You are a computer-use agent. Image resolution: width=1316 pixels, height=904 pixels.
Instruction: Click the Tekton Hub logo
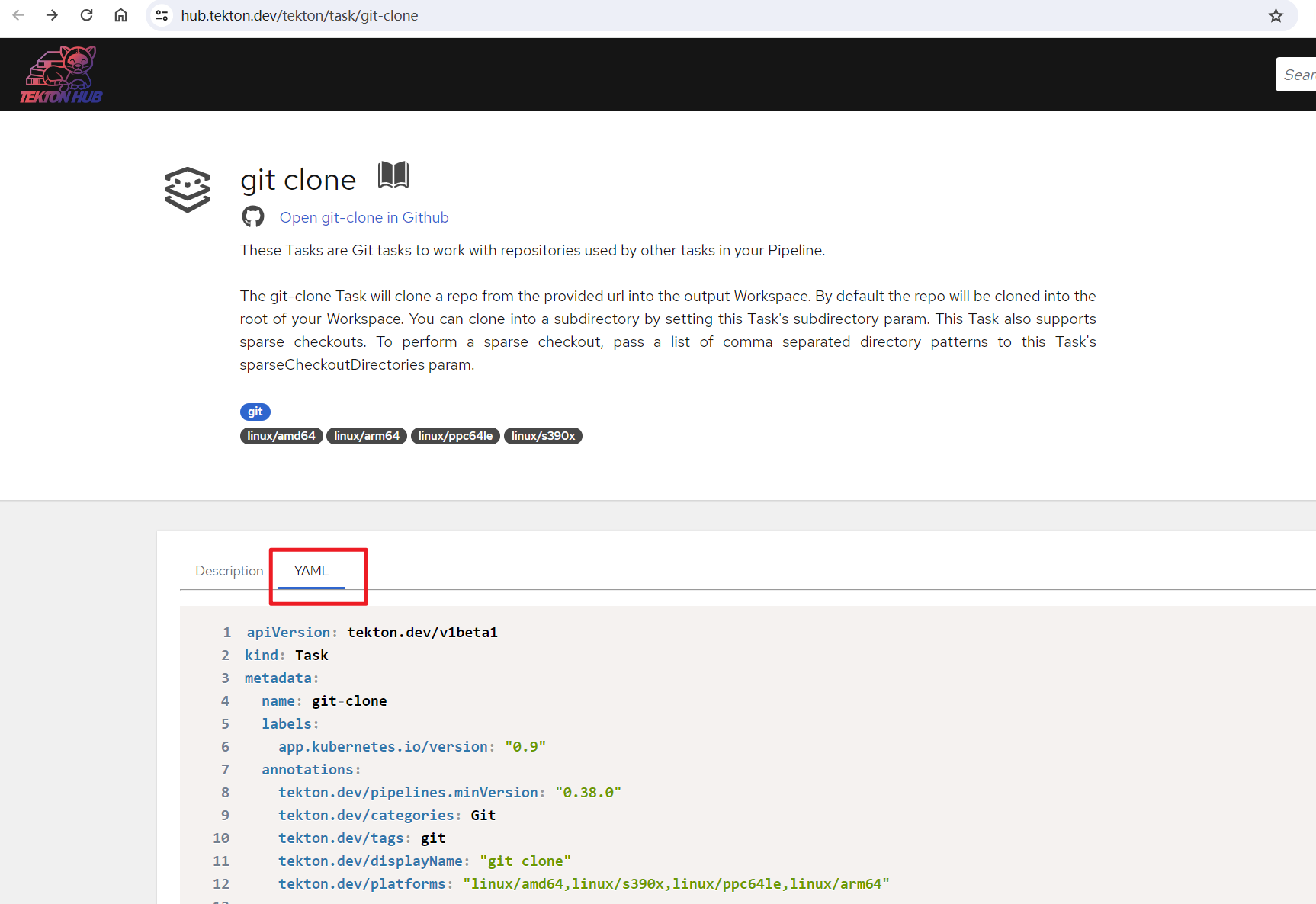point(61,75)
